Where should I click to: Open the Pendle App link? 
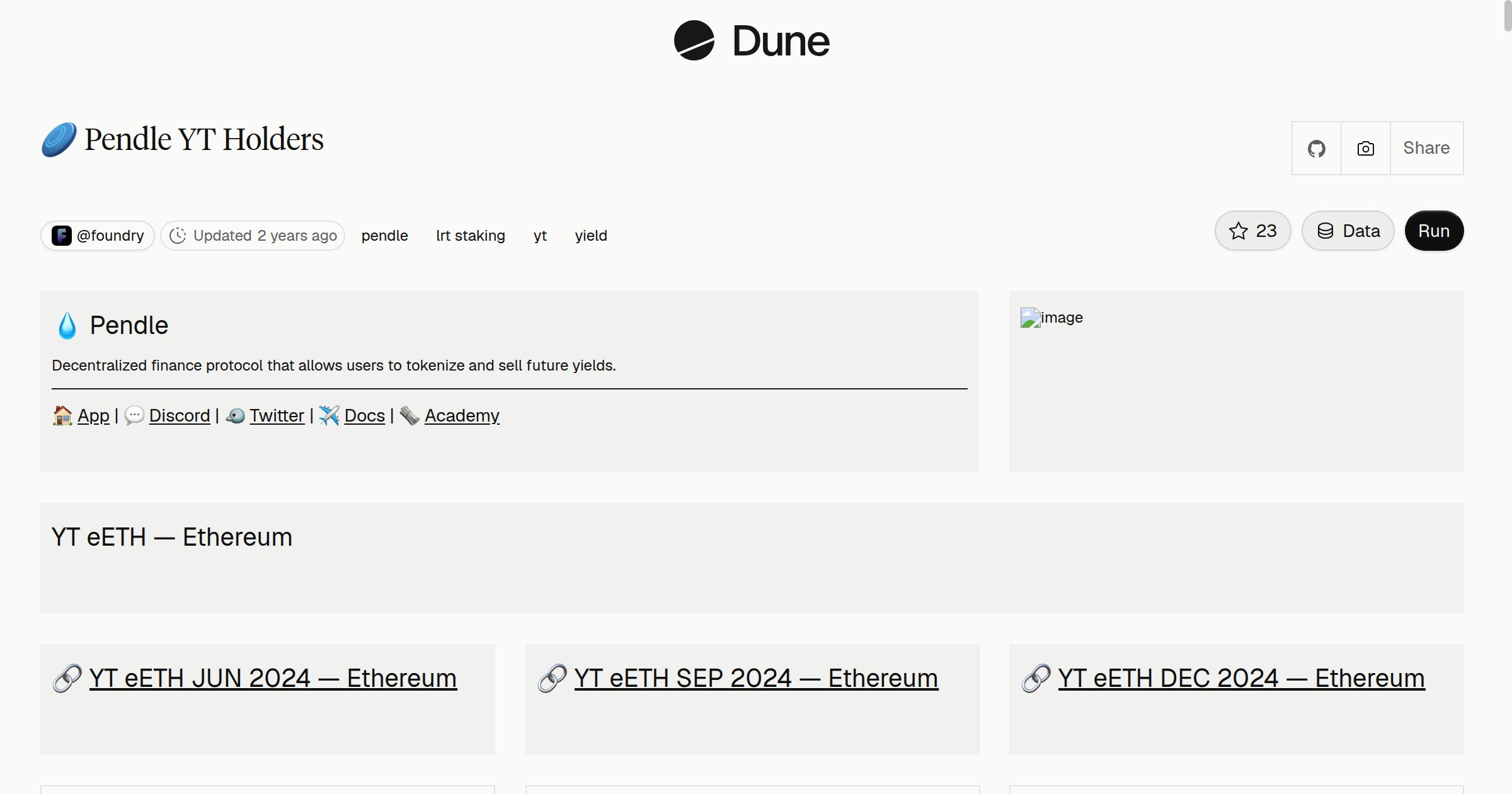pyautogui.click(x=93, y=416)
